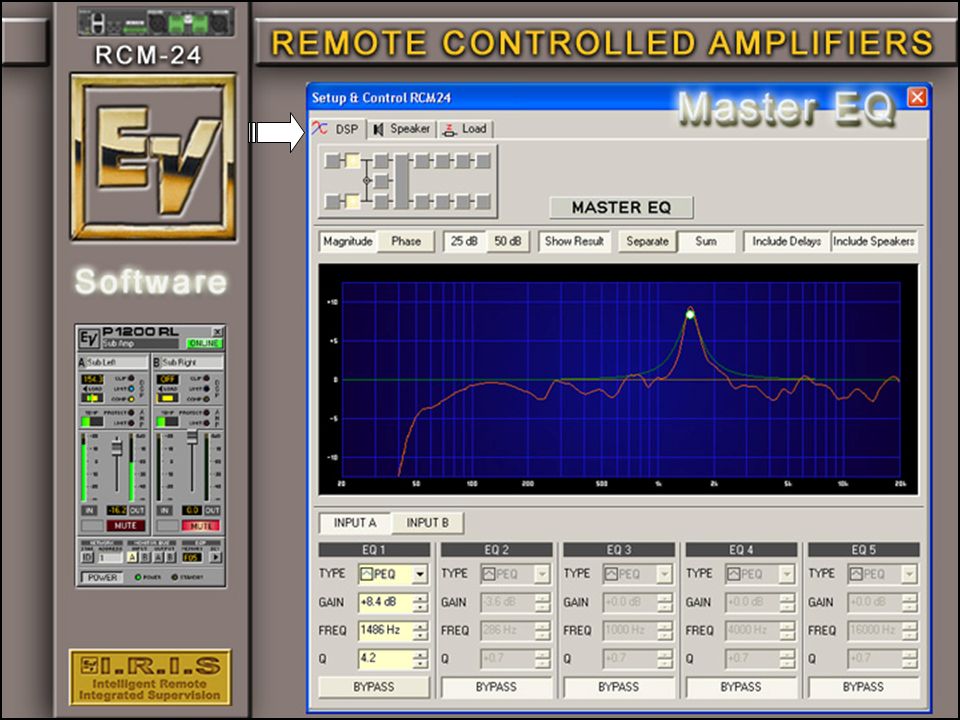Screen dimensions: 960x720
Task: Close the P1200 RL amplifier panel
Action: (217, 332)
